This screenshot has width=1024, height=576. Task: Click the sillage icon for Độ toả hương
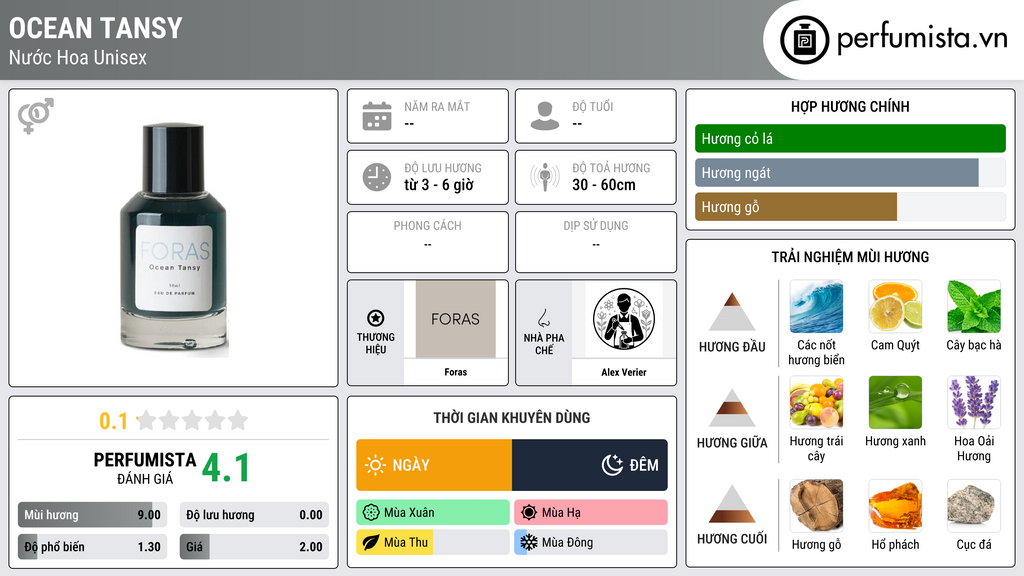click(545, 177)
